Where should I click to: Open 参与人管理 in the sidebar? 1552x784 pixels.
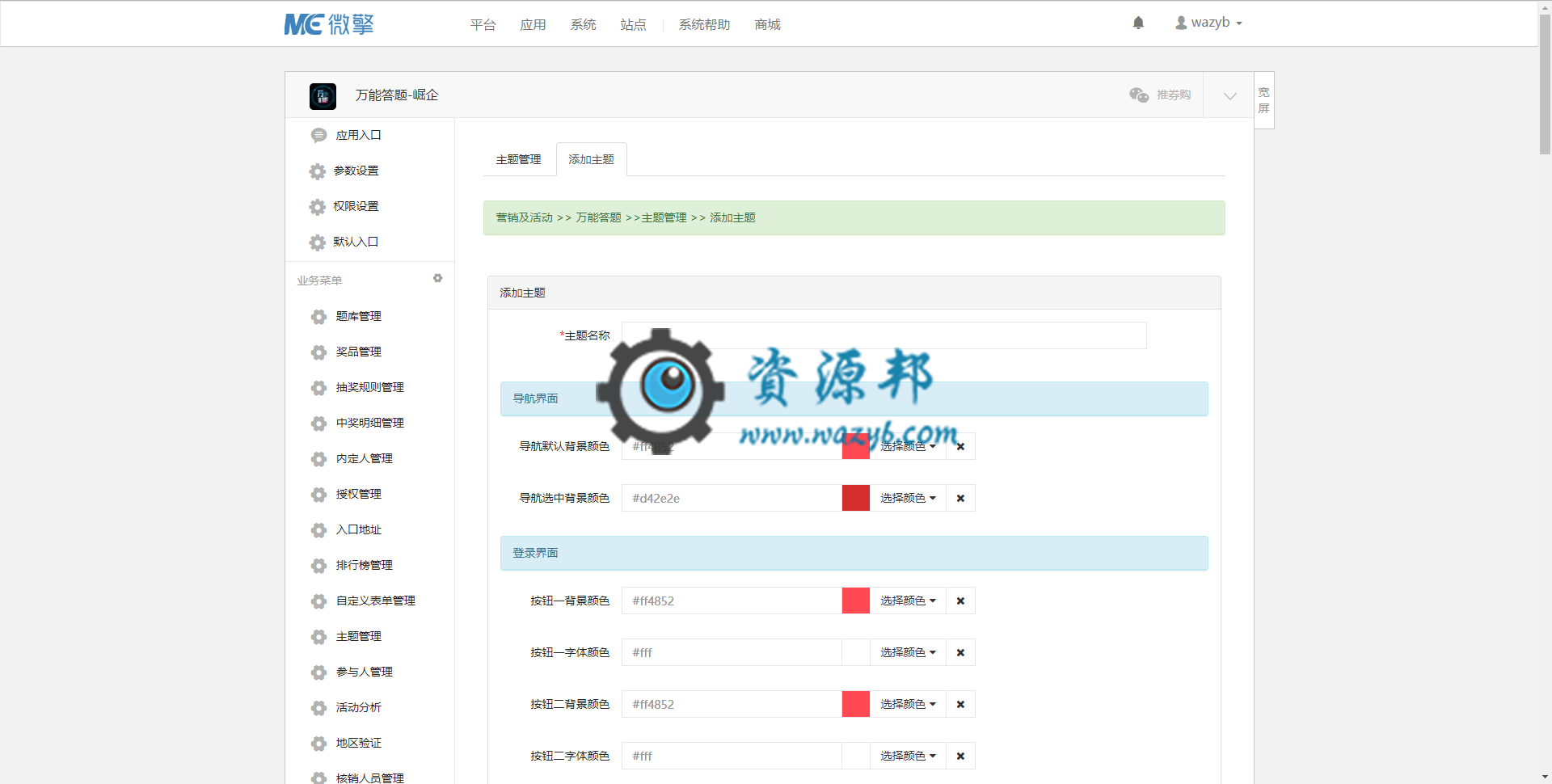364,672
